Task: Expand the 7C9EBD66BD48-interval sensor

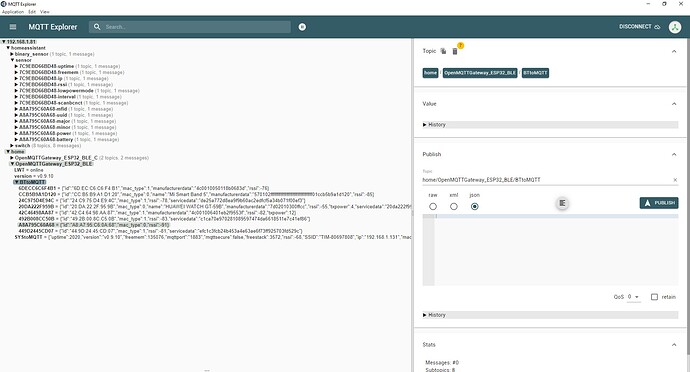Action: click(16, 97)
